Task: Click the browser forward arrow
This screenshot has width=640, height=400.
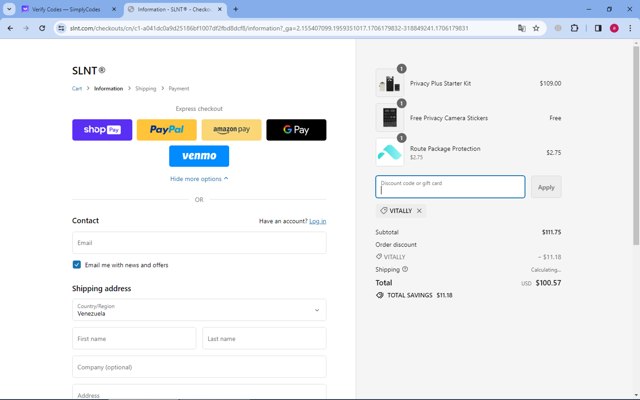Action: click(x=26, y=28)
